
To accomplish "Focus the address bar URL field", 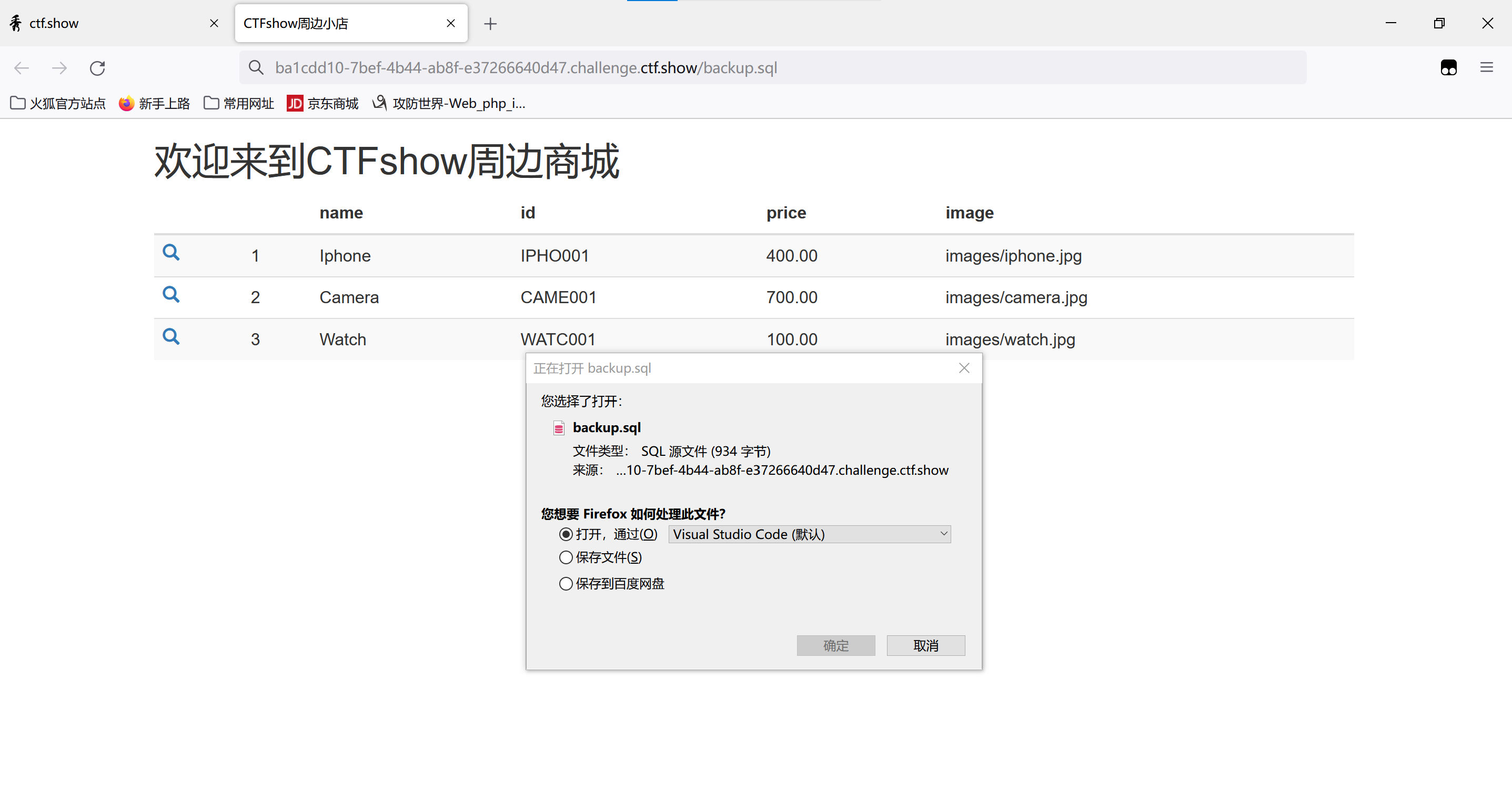I will [772, 67].
